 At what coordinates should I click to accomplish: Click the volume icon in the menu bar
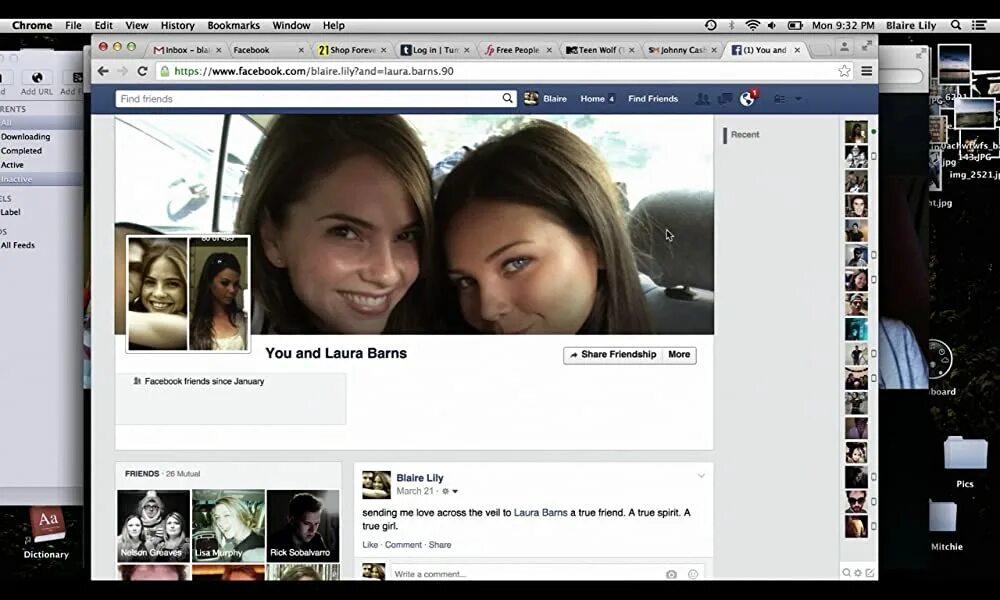pyautogui.click(x=772, y=26)
